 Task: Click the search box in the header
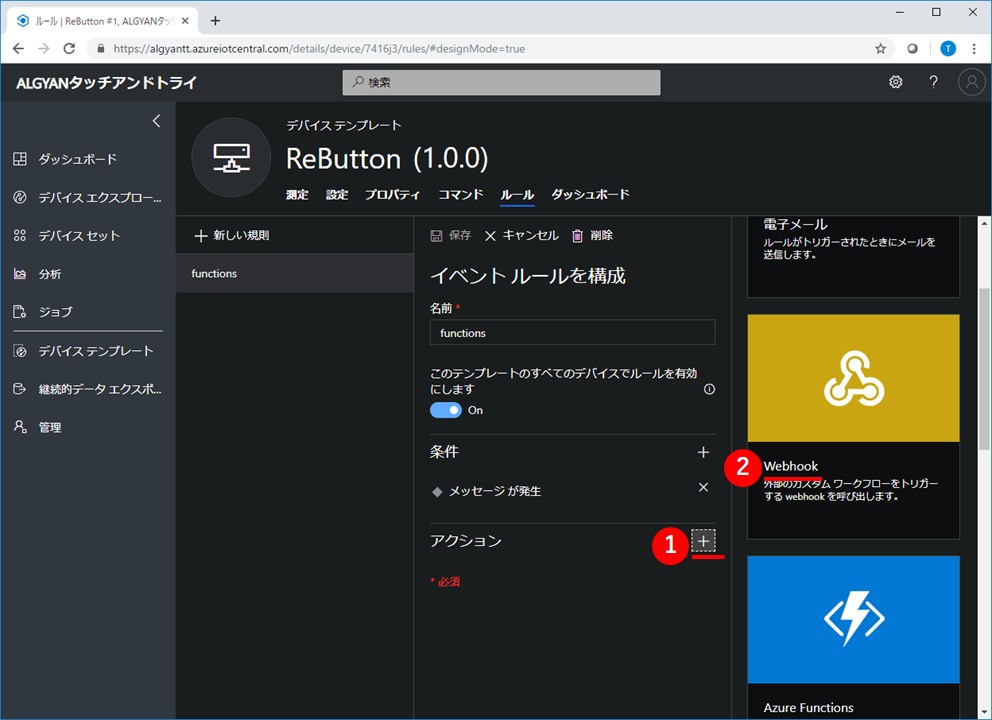[501, 82]
